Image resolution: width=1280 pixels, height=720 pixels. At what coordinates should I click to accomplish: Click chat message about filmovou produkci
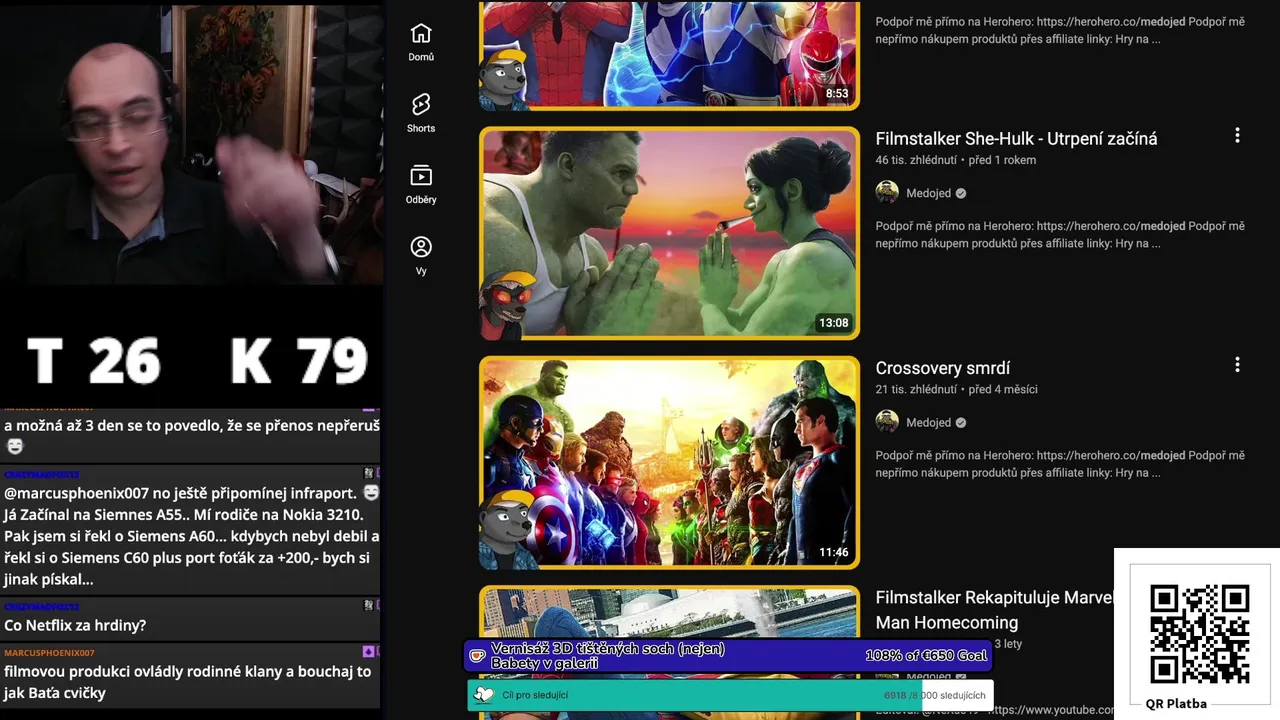188,682
